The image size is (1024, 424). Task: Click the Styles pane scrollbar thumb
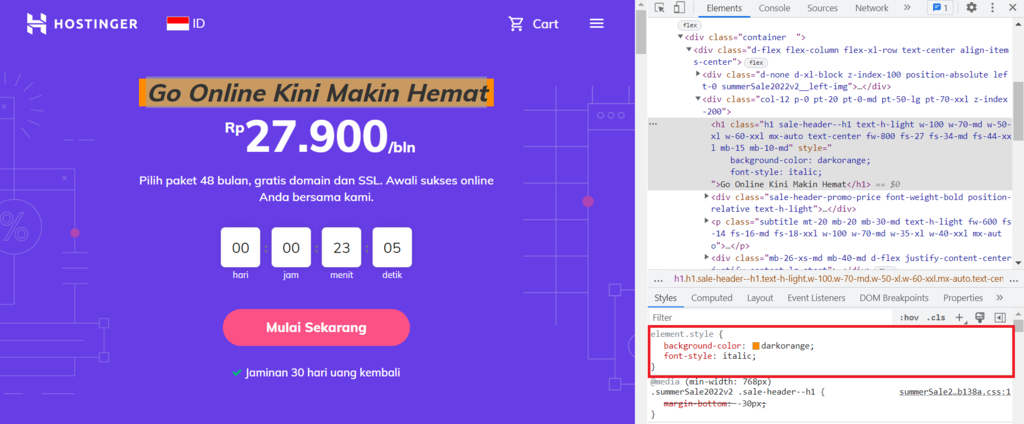point(1019,327)
